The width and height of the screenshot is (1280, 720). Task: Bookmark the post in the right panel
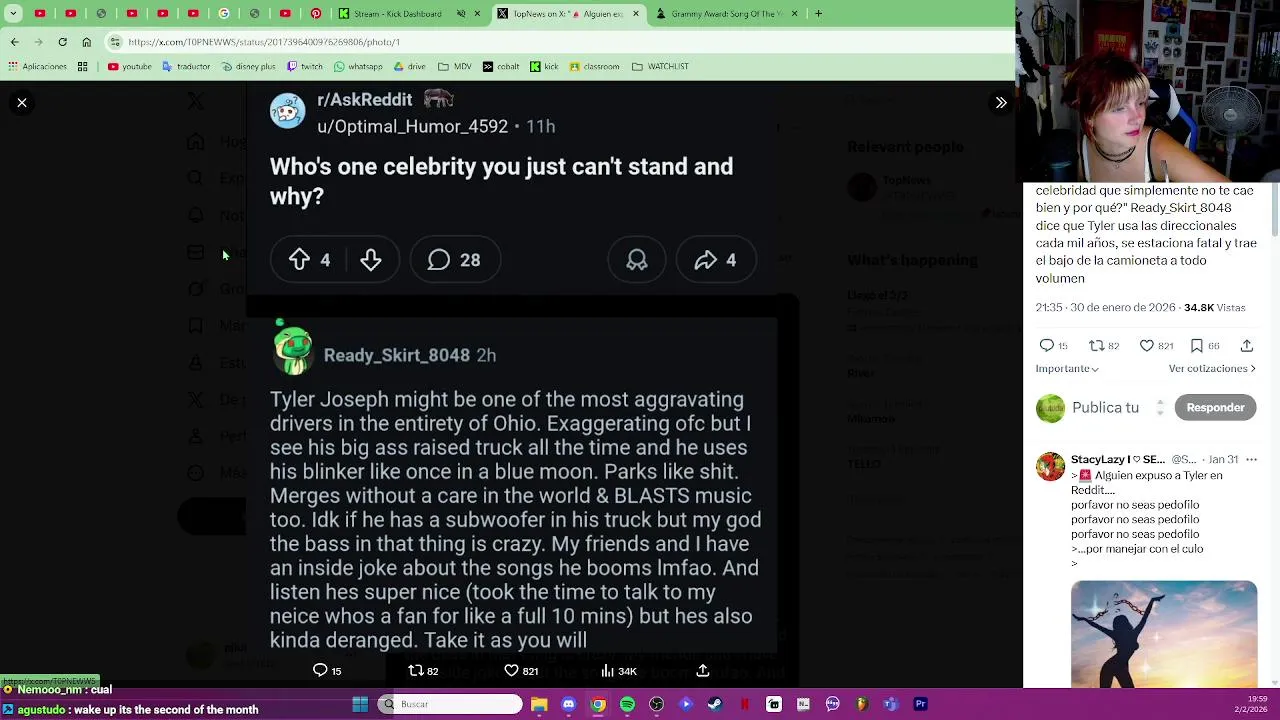click(x=1197, y=346)
